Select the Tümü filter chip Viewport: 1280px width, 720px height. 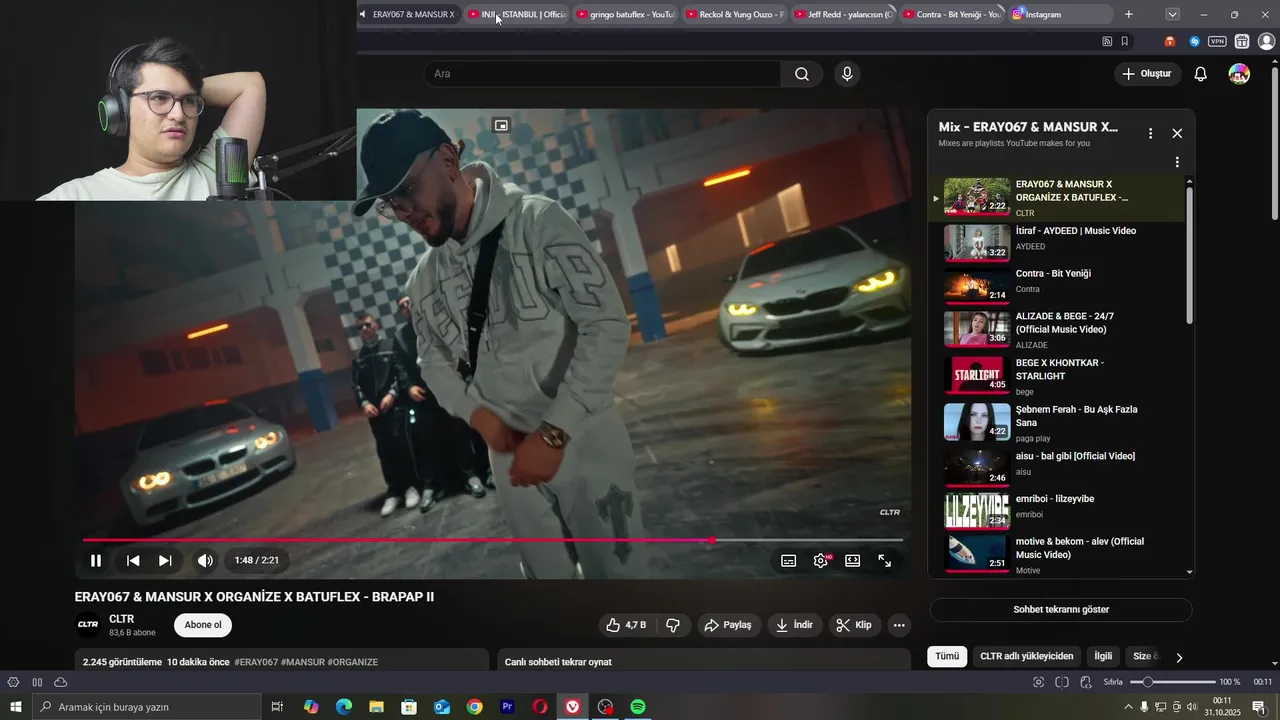click(947, 657)
